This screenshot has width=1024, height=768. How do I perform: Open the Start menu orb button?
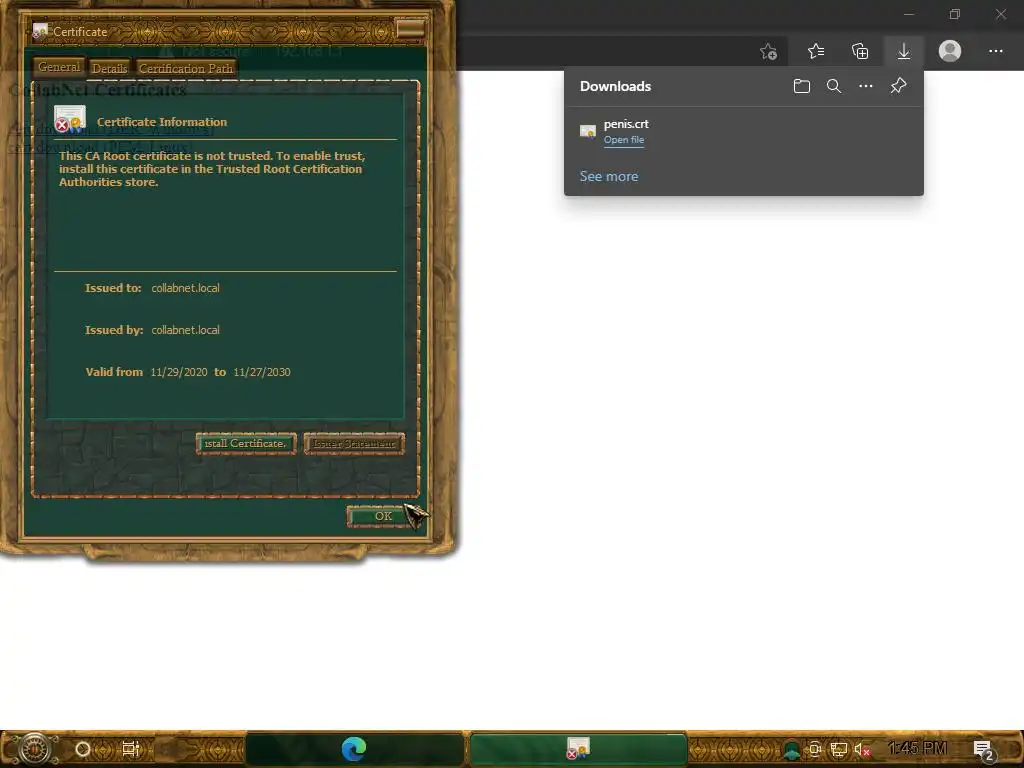click(x=34, y=748)
